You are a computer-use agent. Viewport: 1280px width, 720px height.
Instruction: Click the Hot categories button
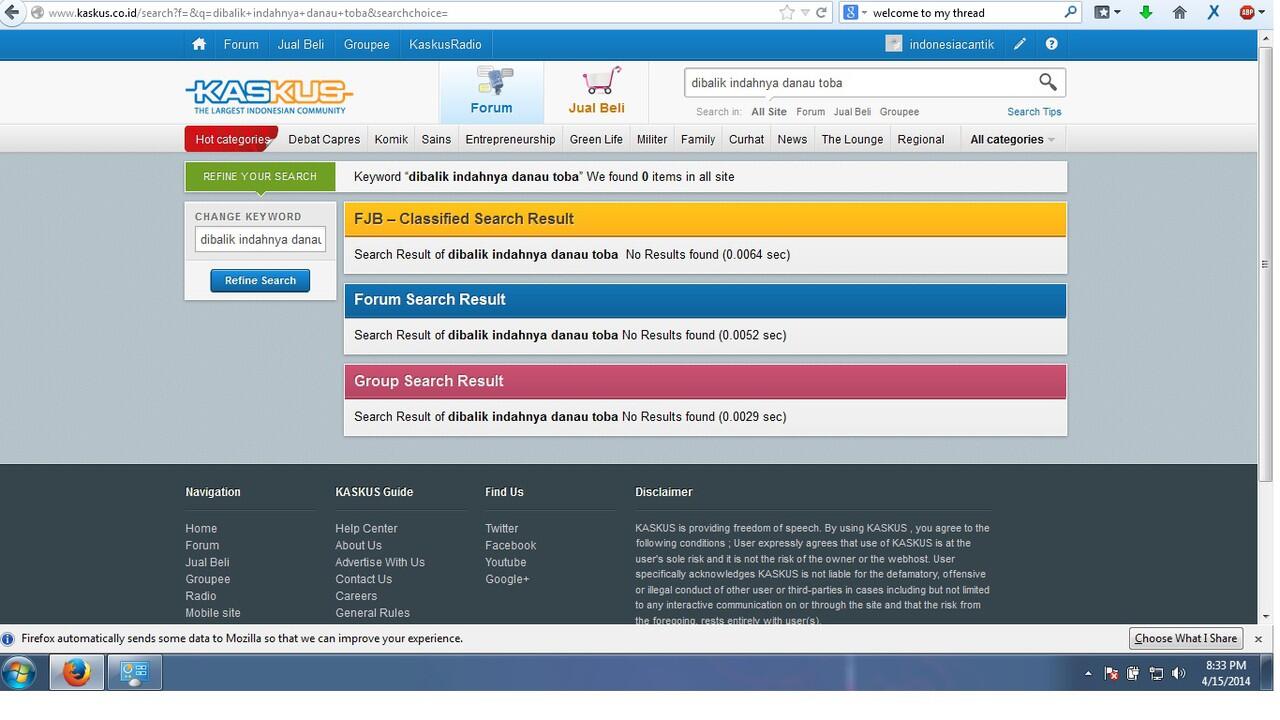pyautogui.click(x=231, y=139)
